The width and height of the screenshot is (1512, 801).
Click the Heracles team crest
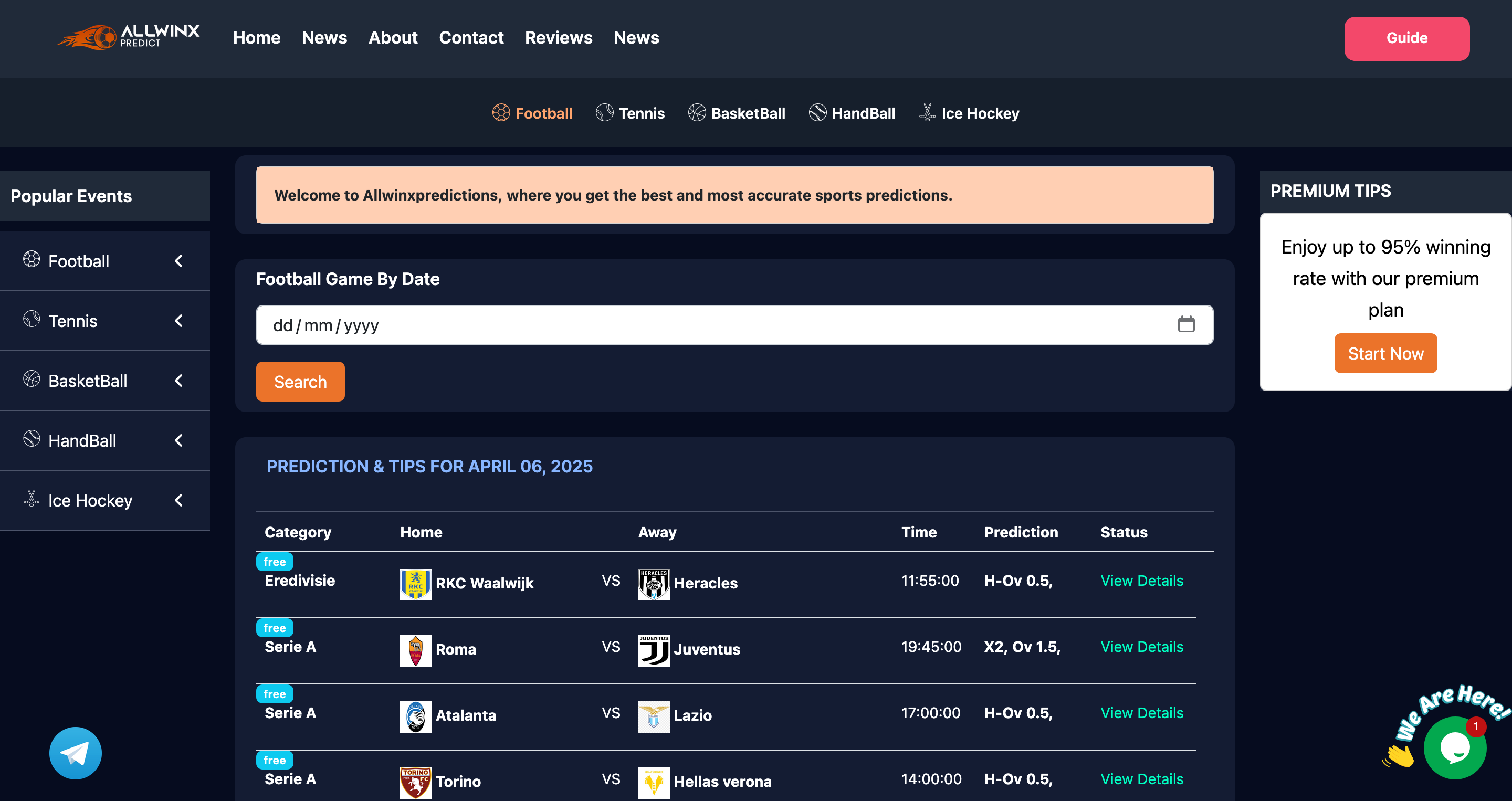(654, 584)
